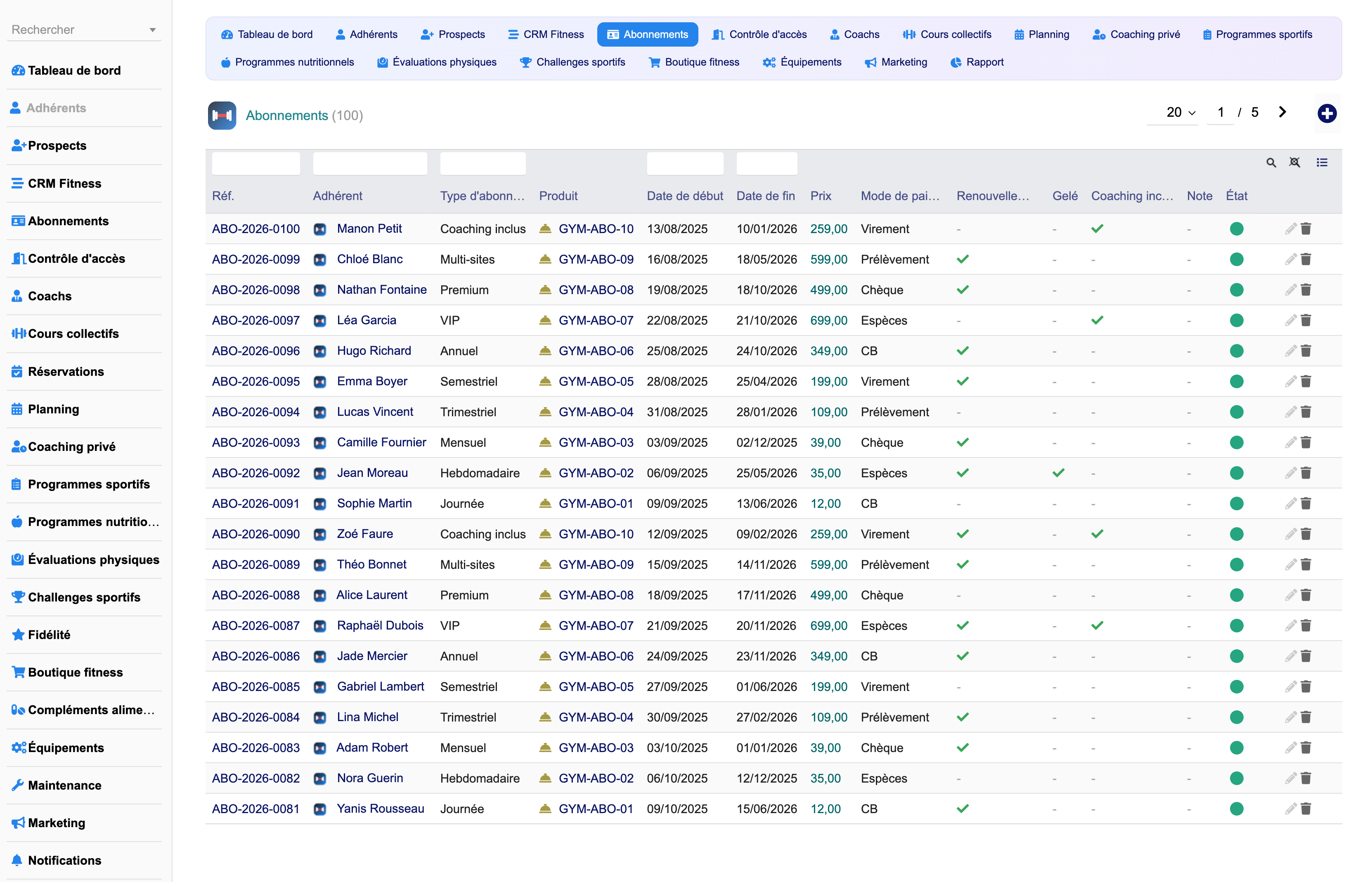
Task: Delete subscription ABO-2026-0100 with trash icon
Action: click(1306, 229)
